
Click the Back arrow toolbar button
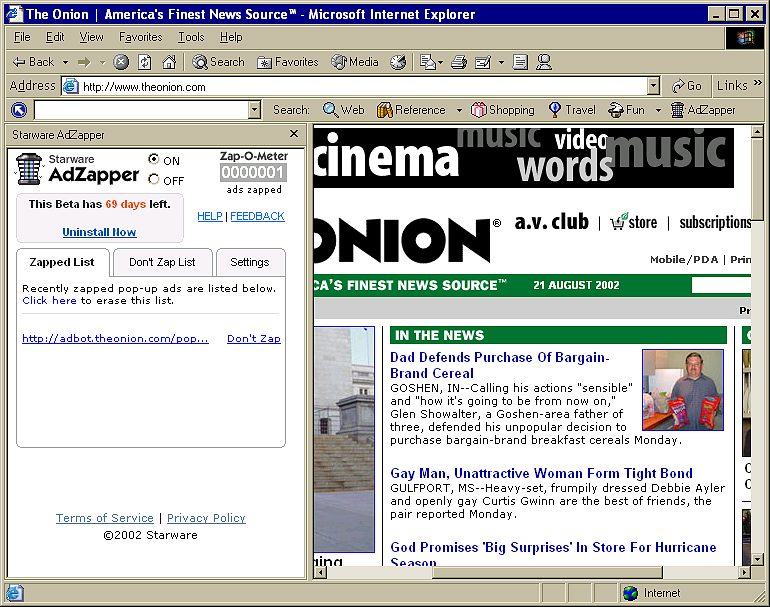(33, 62)
